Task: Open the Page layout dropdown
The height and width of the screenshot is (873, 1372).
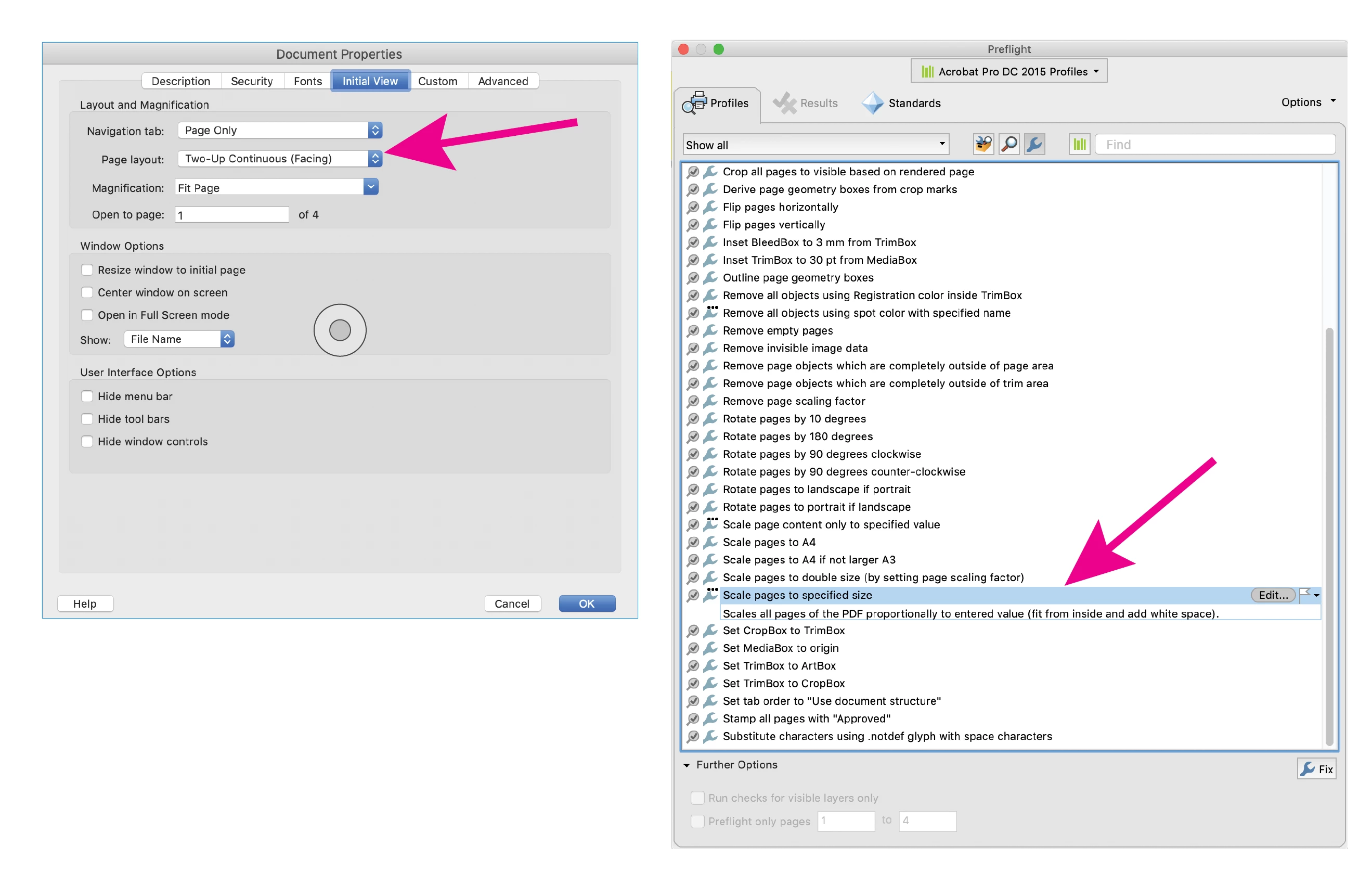Action: click(x=279, y=159)
